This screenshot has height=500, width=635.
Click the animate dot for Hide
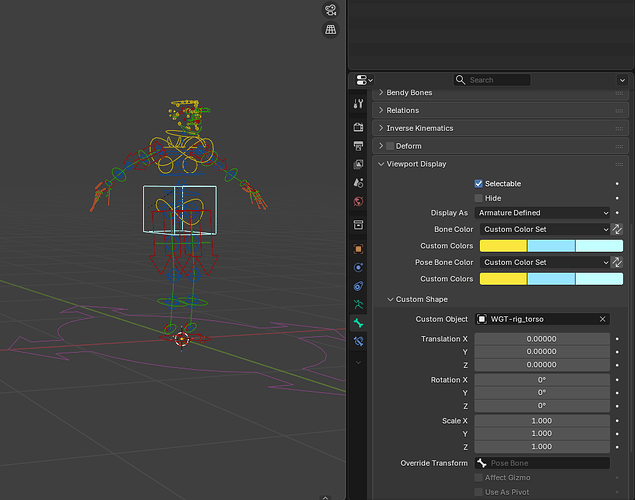pos(617,198)
